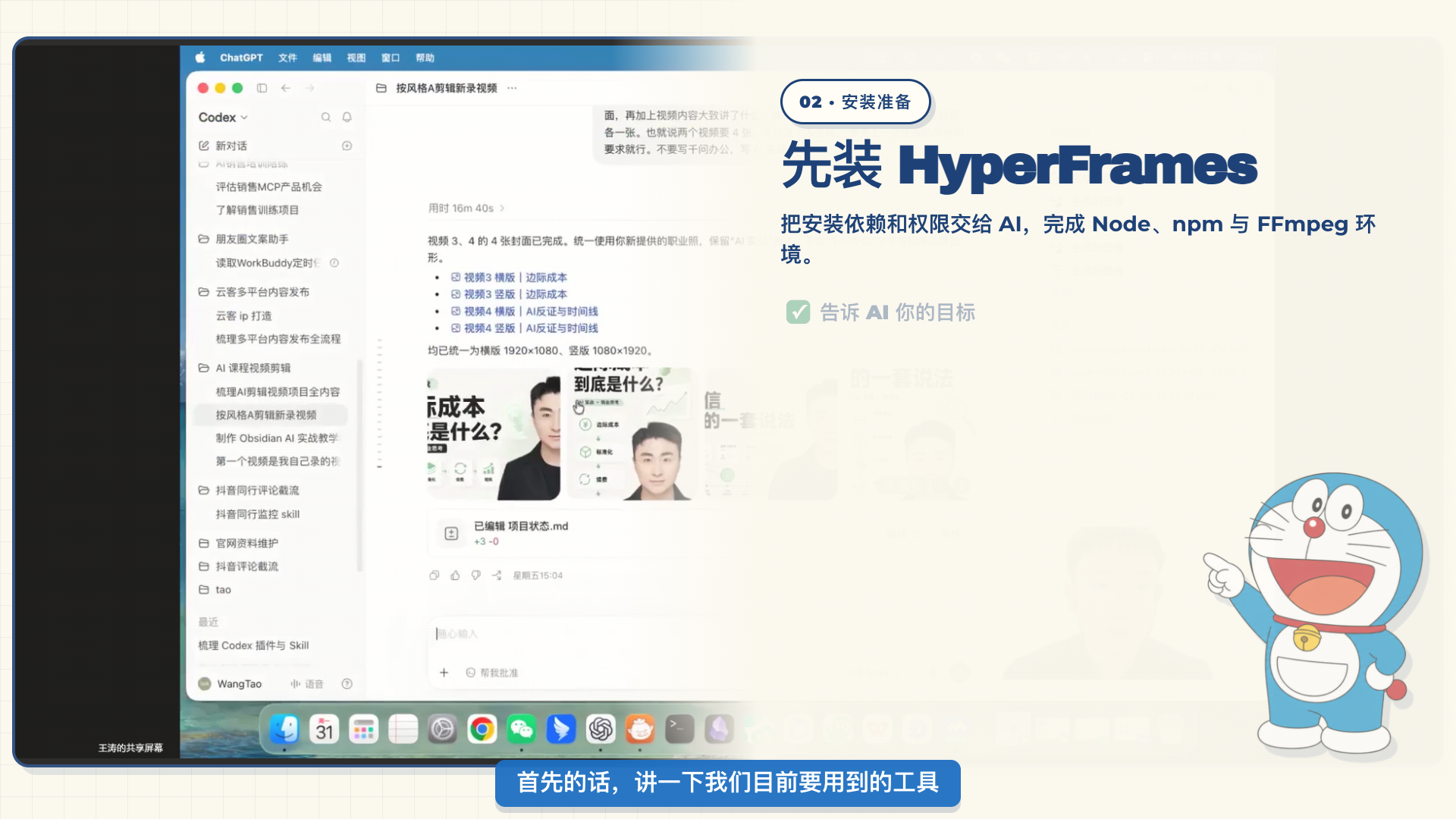Image resolution: width=1456 pixels, height=819 pixels.
Task: Go back with the left arrow icon
Action: (286, 88)
